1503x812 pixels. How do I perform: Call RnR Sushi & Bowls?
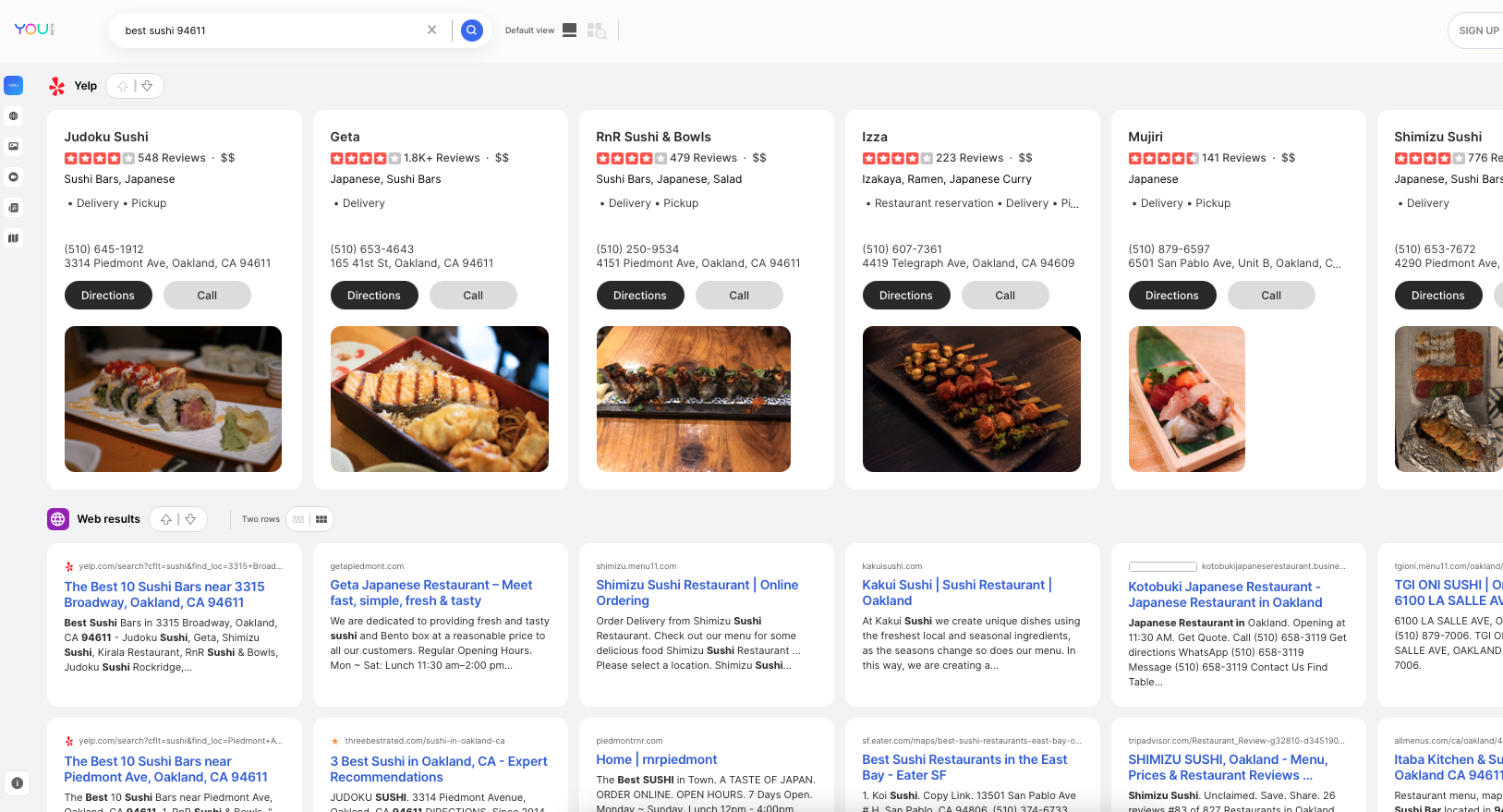pyautogui.click(x=739, y=296)
